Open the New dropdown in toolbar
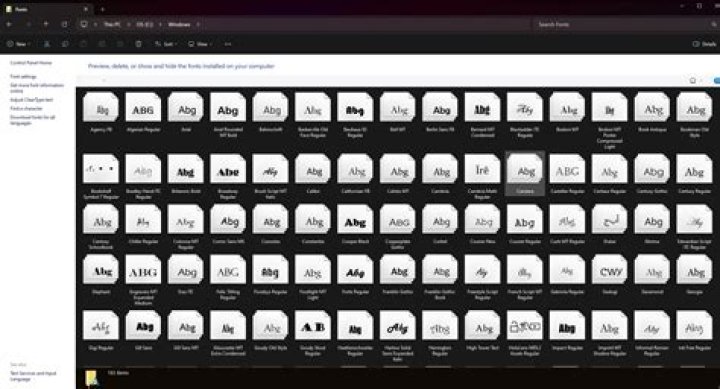Image resolution: width=720 pixels, height=389 pixels. [x=18, y=44]
